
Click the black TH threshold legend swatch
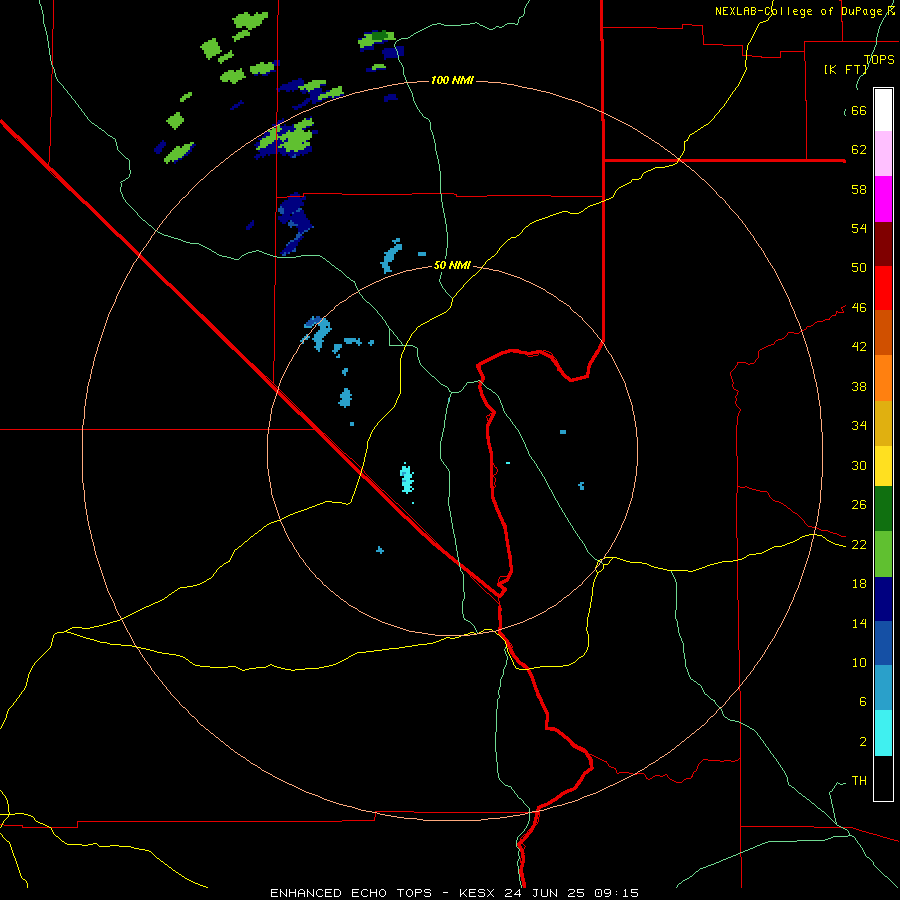[x=883, y=778]
